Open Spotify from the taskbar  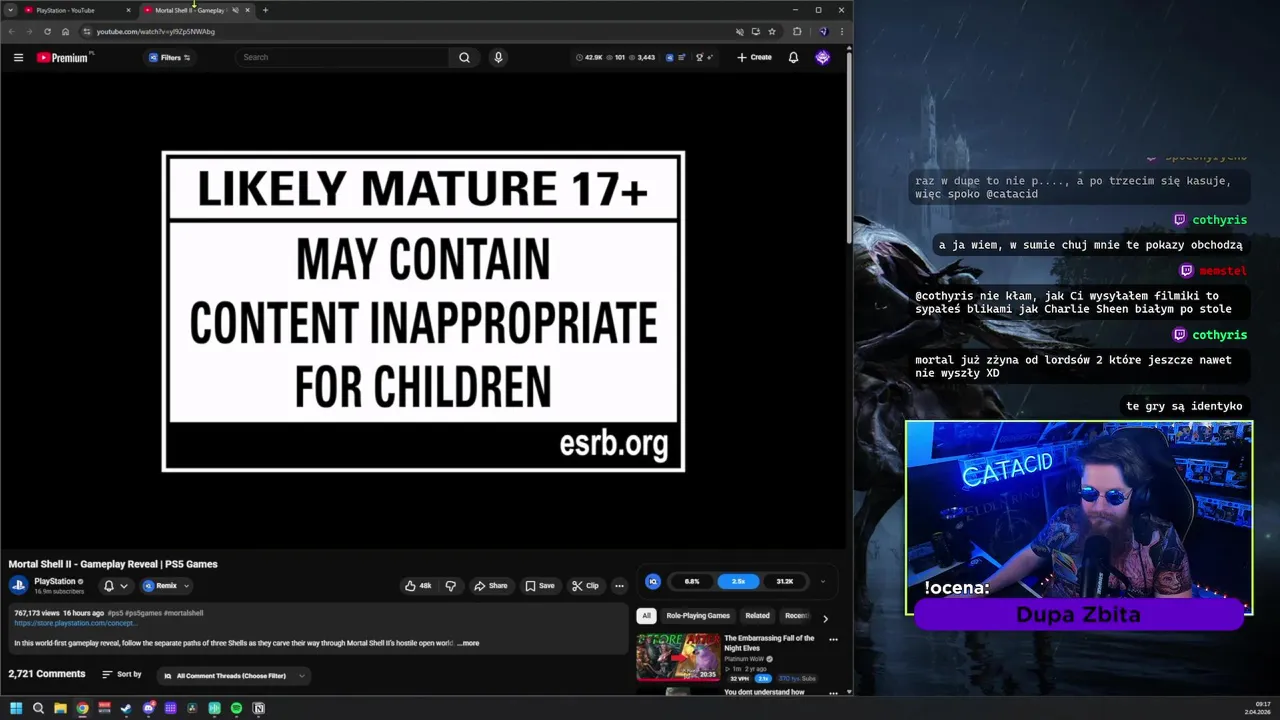236,708
